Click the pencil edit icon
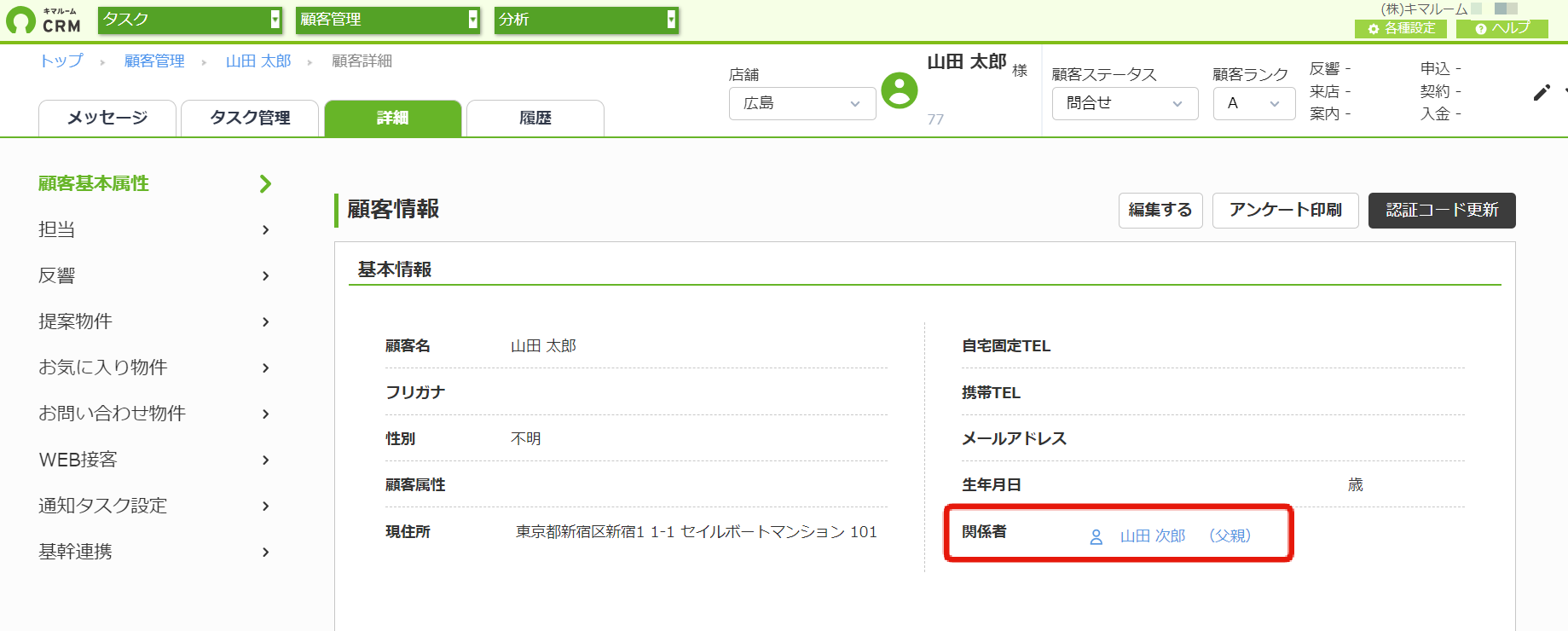Image resolution: width=1568 pixels, height=631 pixels. point(1542,92)
